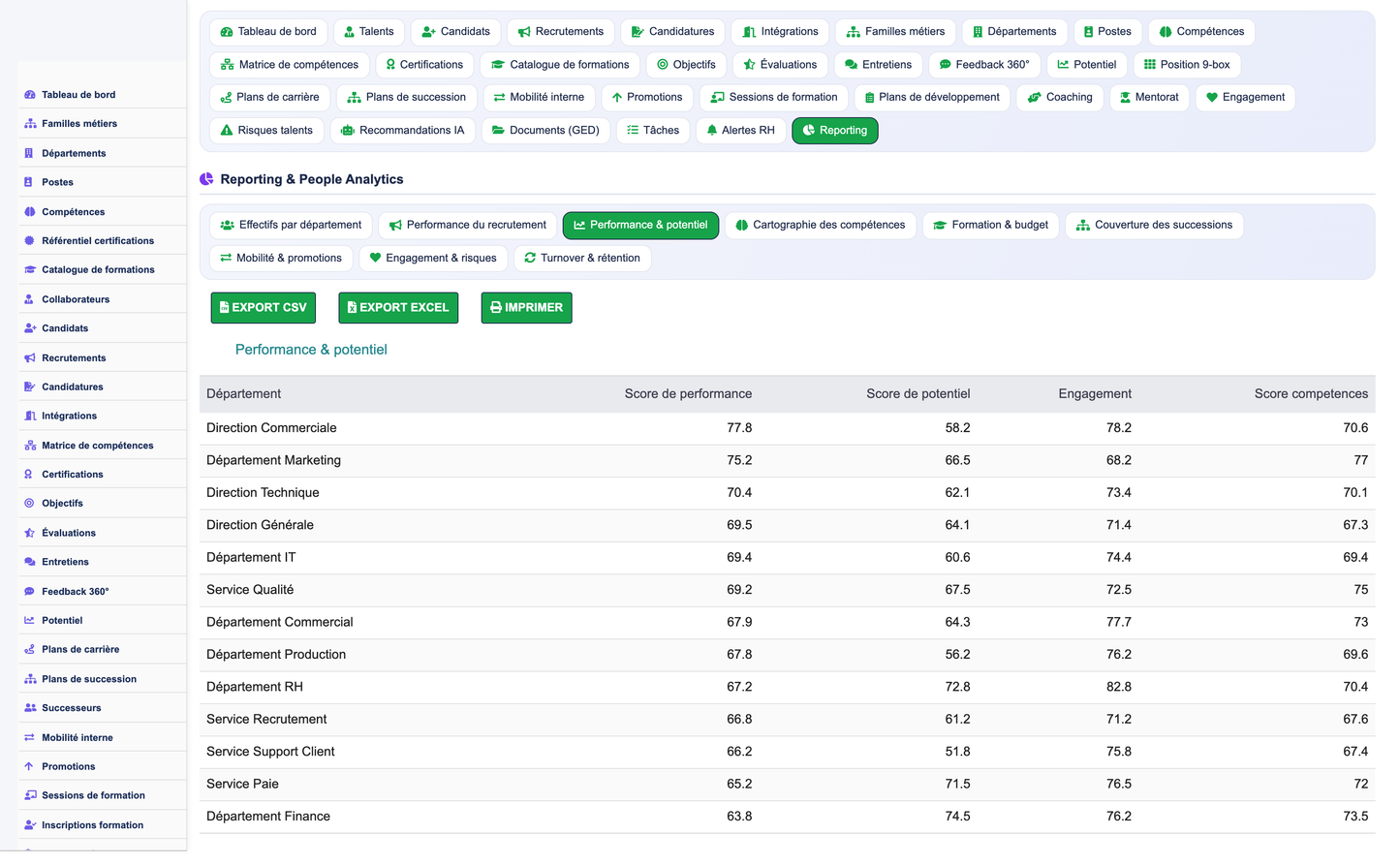Switch to Engagement & risques report
The width and height of the screenshot is (1400, 866).
[433, 258]
